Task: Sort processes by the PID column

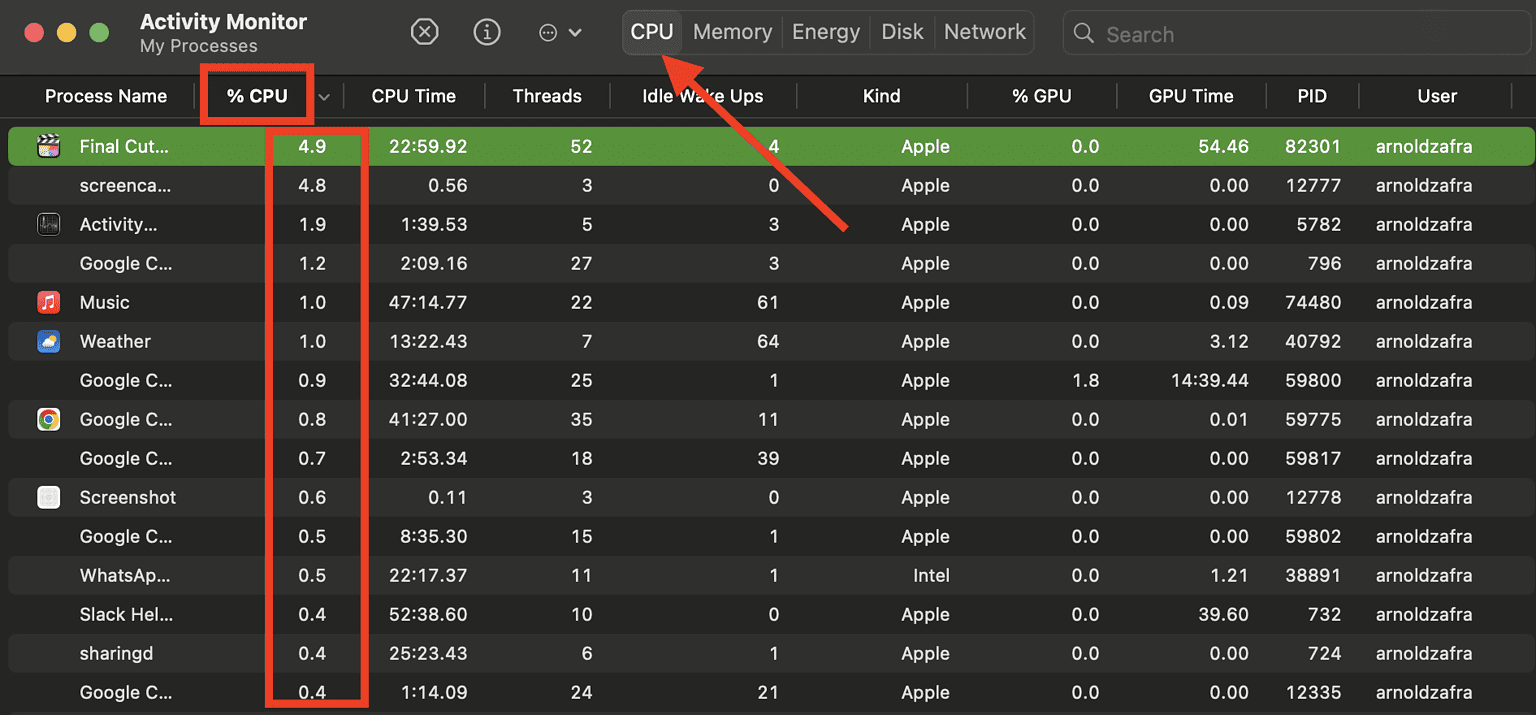Action: coord(1312,95)
